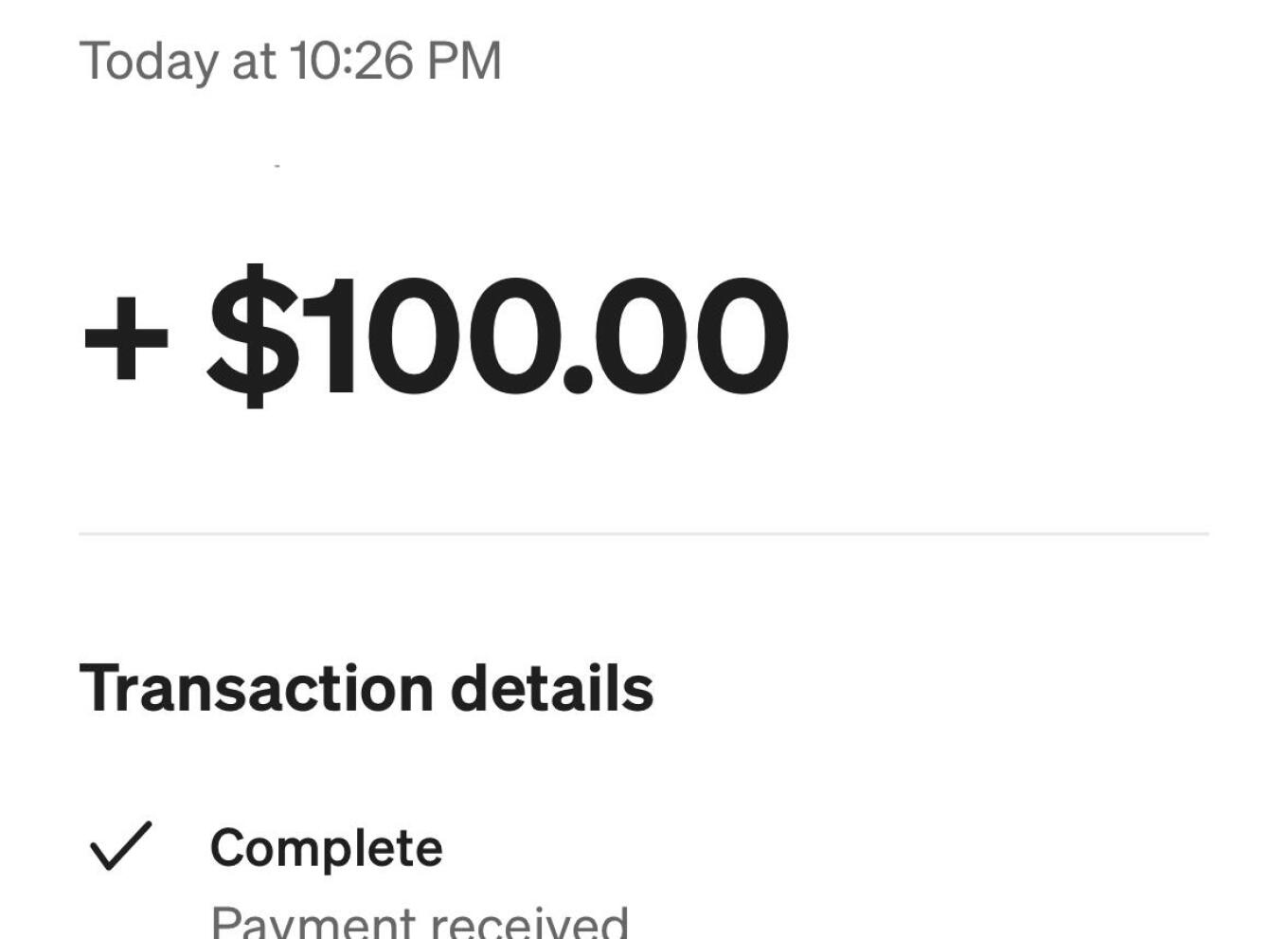The width and height of the screenshot is (1288, 939).
Task: Click the checkmark icon beside Complete
Action: (120, 845)
